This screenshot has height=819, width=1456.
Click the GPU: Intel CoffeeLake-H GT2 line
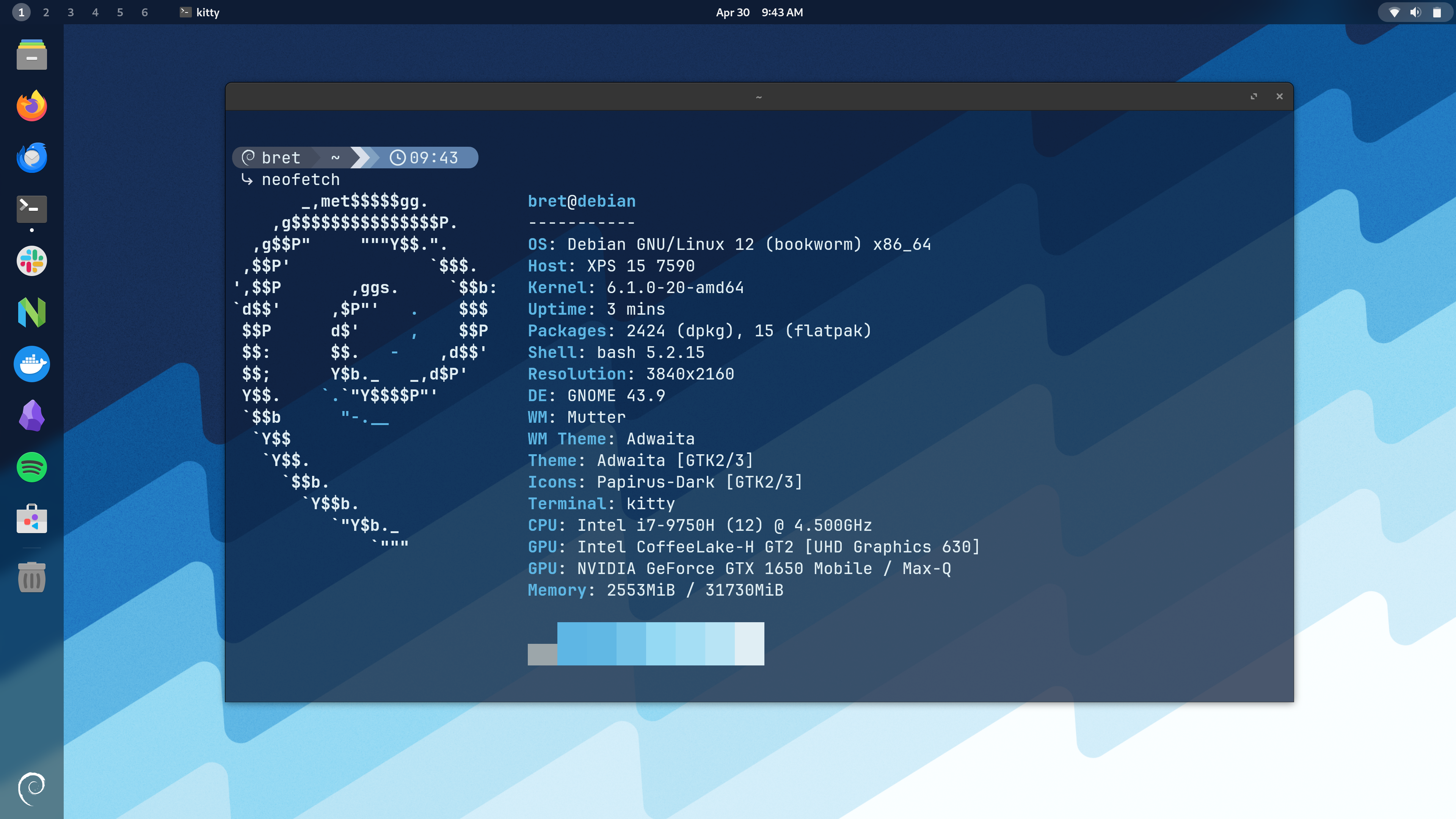pyautogui.click(x=754, y=546)
